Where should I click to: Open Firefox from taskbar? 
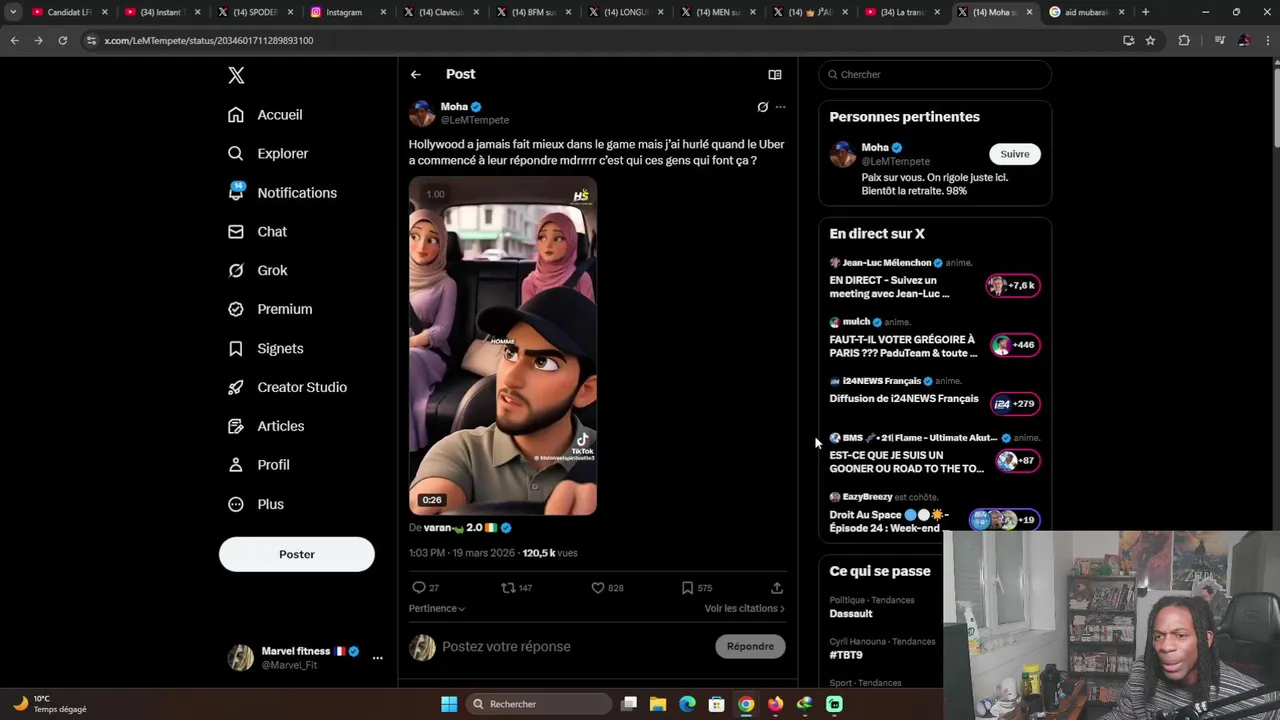pos(775,704)
